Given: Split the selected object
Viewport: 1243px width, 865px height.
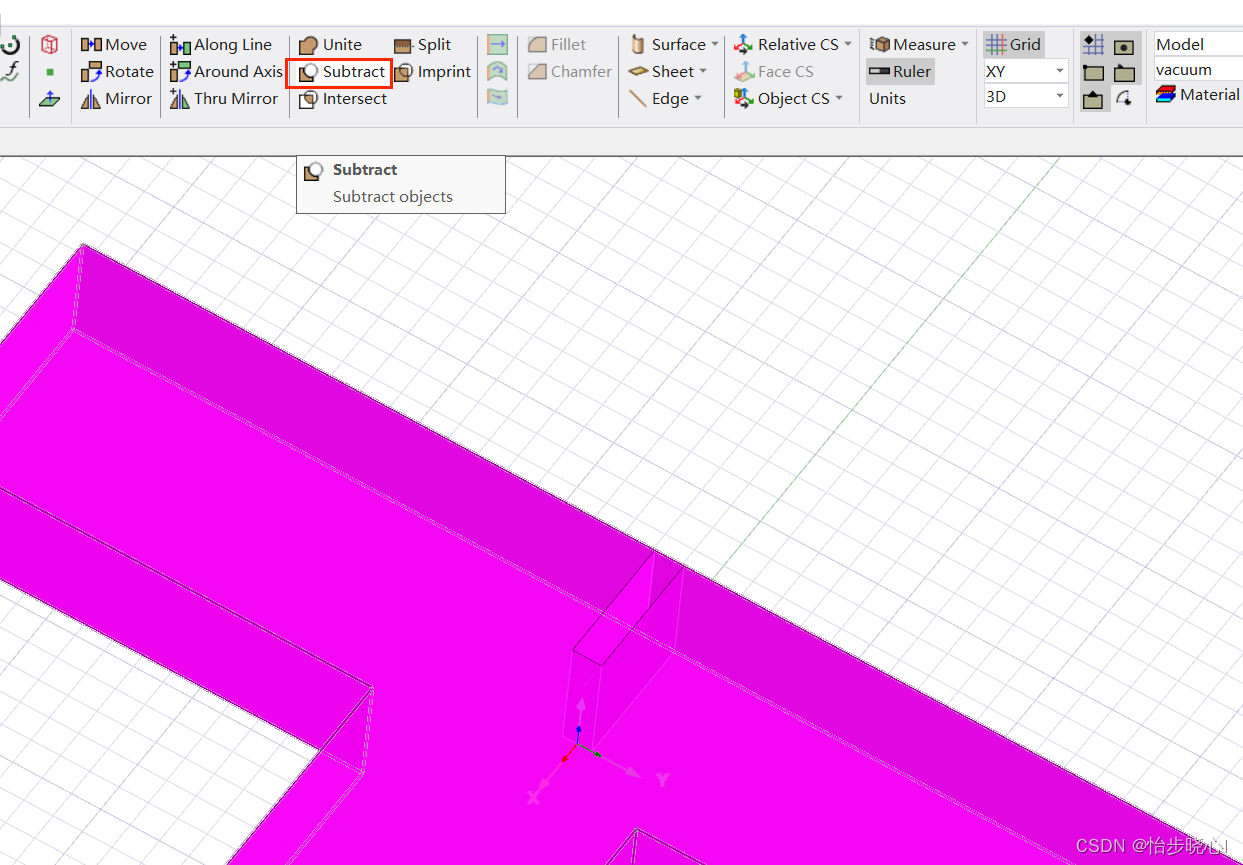Looking at the screenshot, I should (423, 45).
